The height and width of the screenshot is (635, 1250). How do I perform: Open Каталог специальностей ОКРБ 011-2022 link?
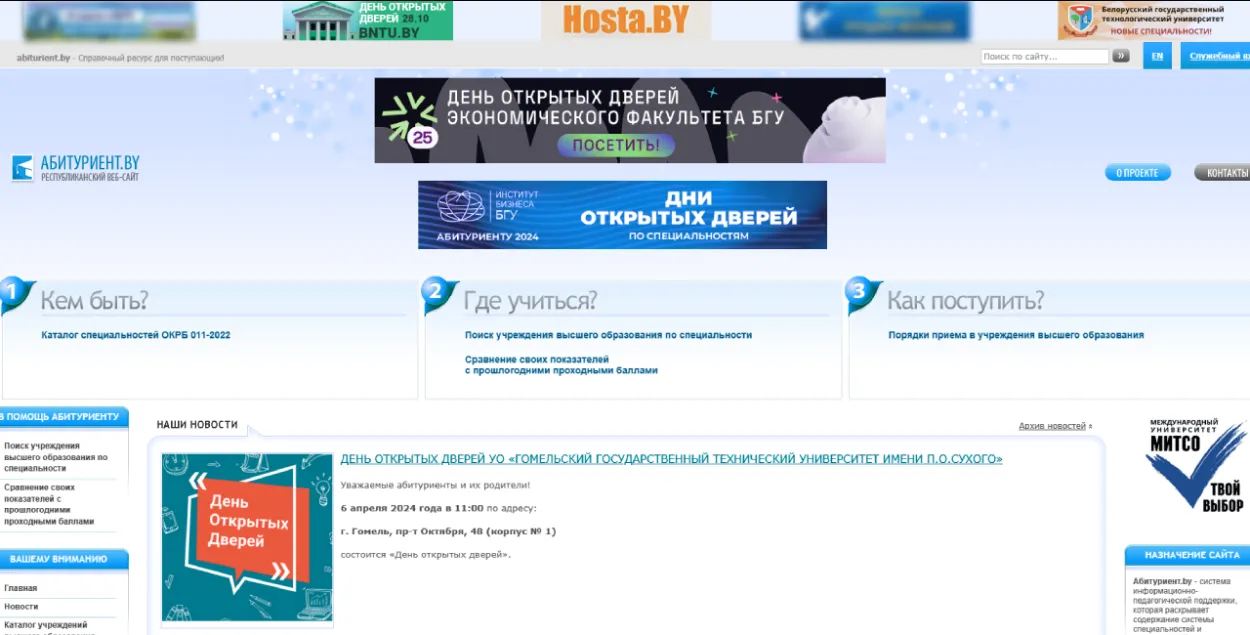(136, 335)
